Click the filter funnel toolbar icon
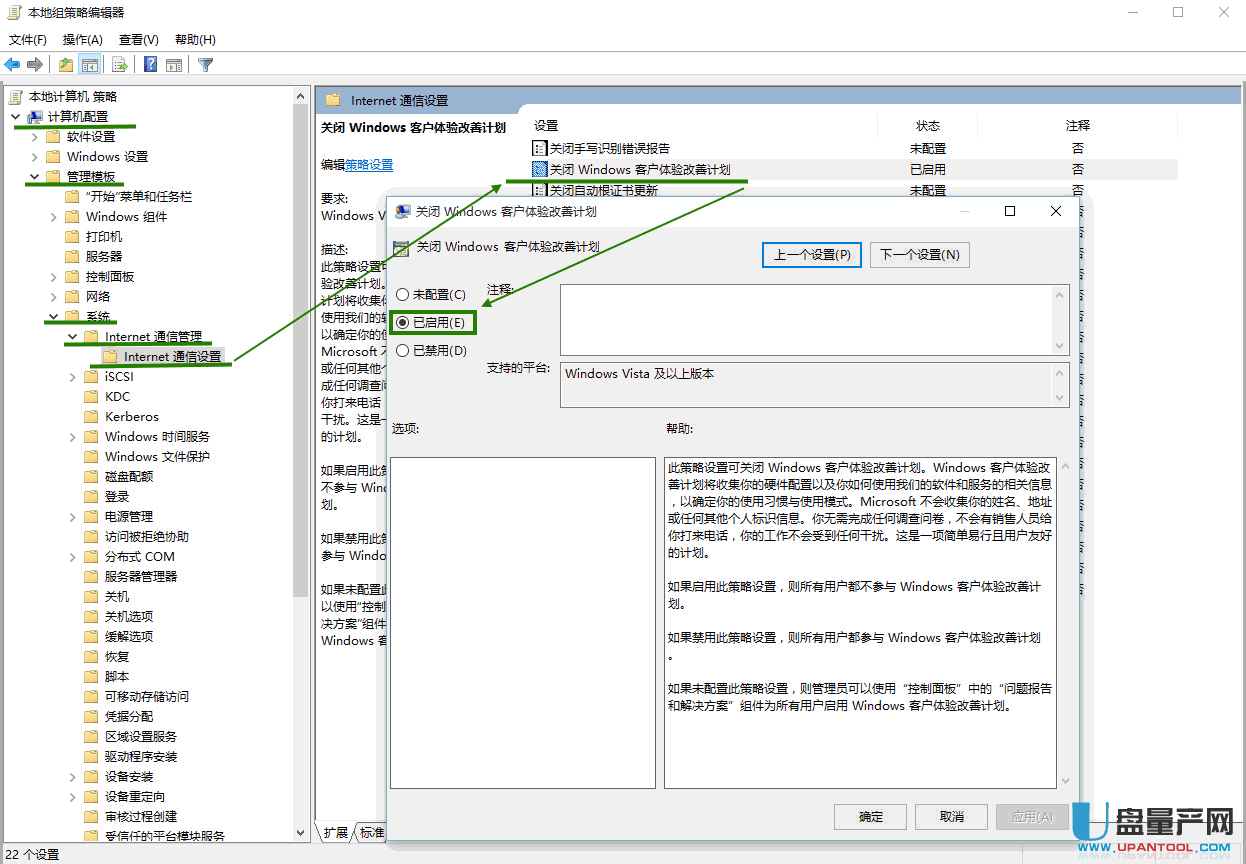 click(x=205, y=65)
